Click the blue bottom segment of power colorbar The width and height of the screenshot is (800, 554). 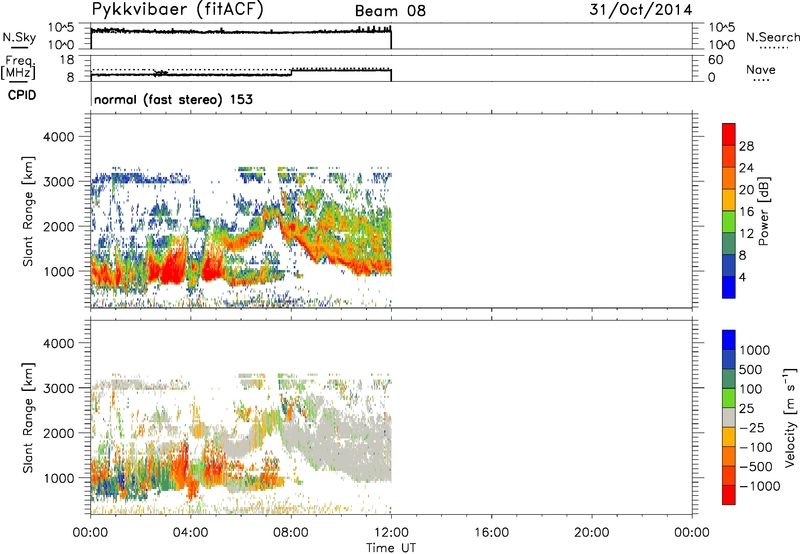[729, 287]
